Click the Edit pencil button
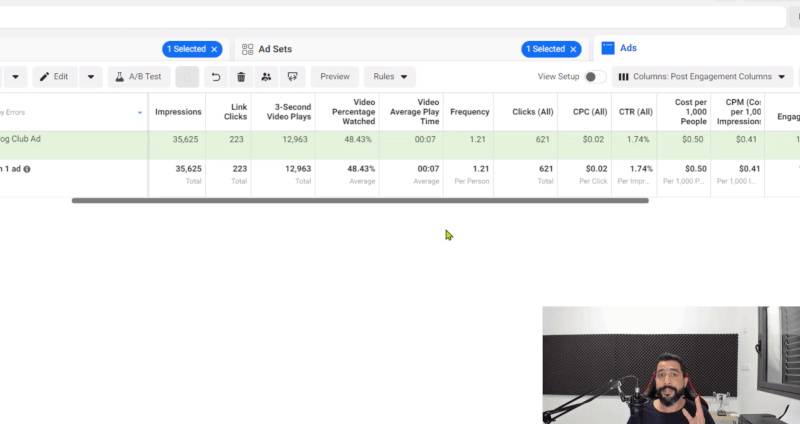 click(x=54, y=77)
